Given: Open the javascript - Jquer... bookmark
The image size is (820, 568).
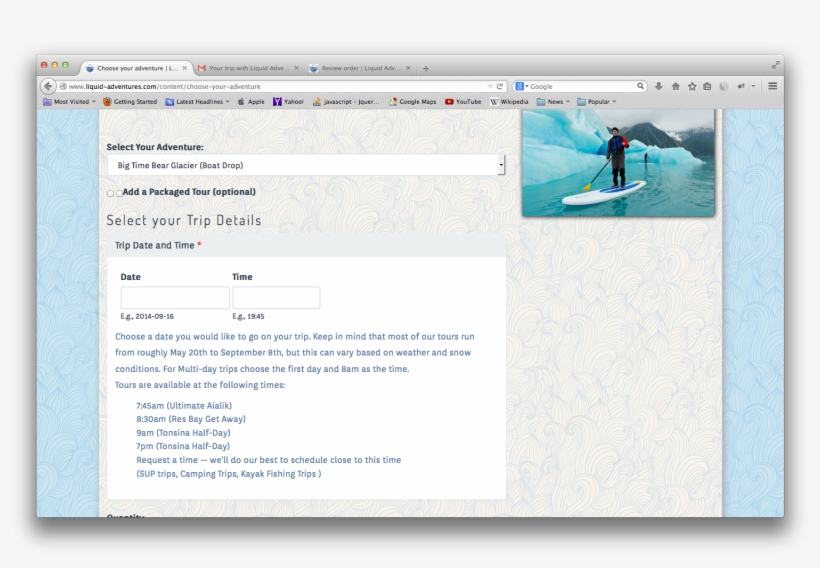Looking at the screenshot, I should click(x=346, y=101).
